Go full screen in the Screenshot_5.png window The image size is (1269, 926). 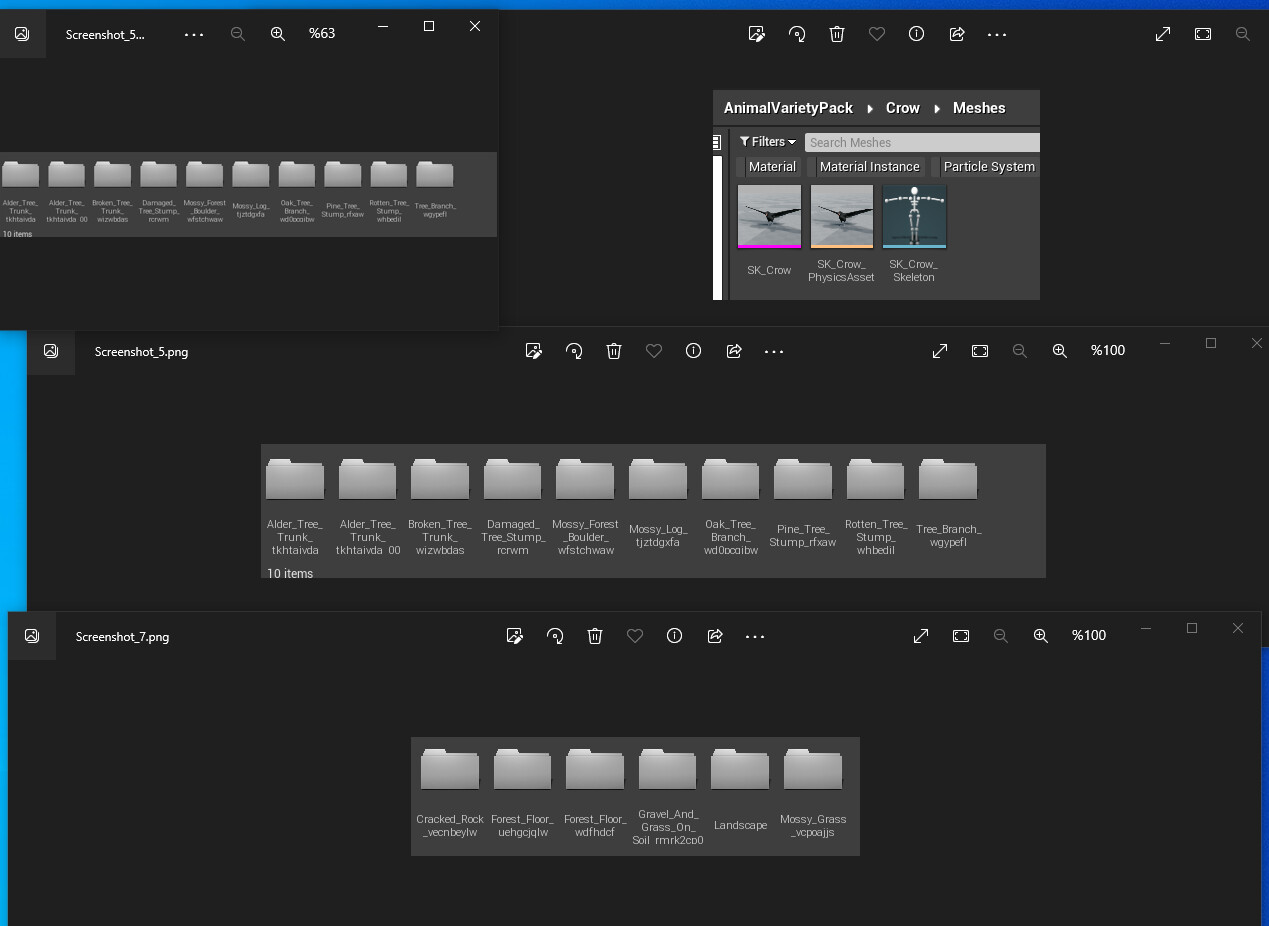940,351
